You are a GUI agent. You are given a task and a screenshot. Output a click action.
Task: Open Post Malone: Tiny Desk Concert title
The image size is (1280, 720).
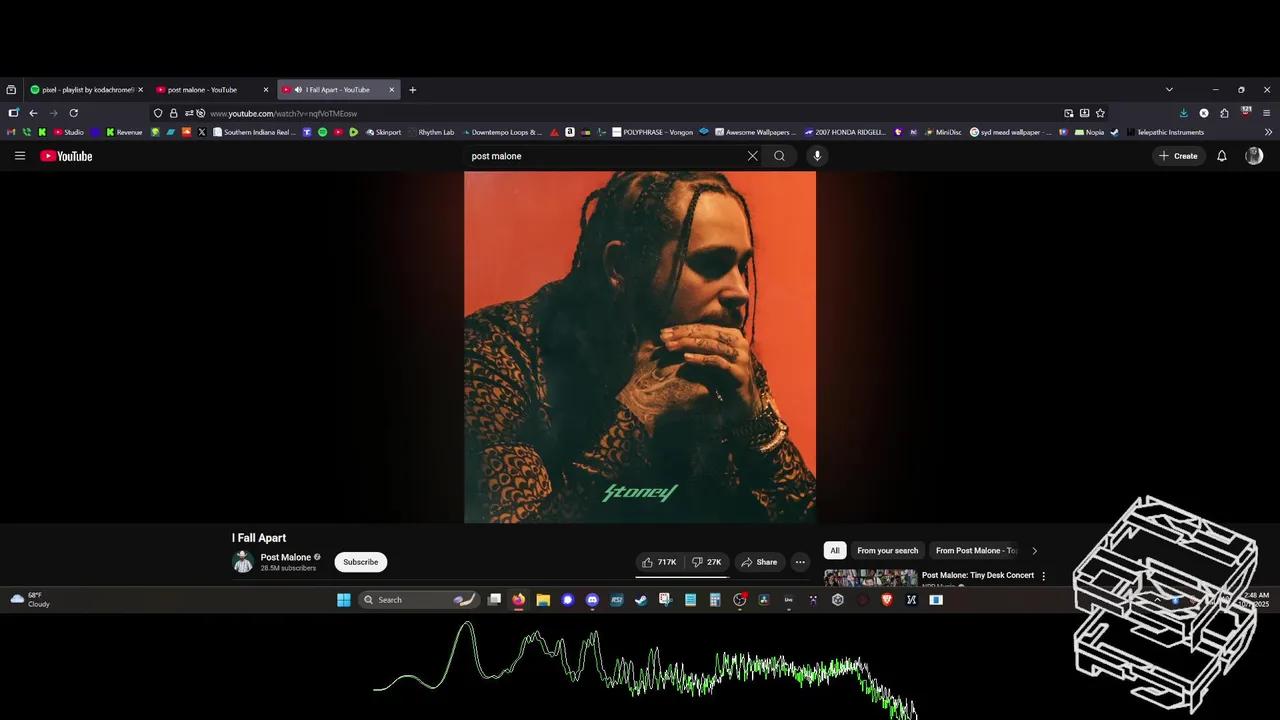tap(978, 575)
